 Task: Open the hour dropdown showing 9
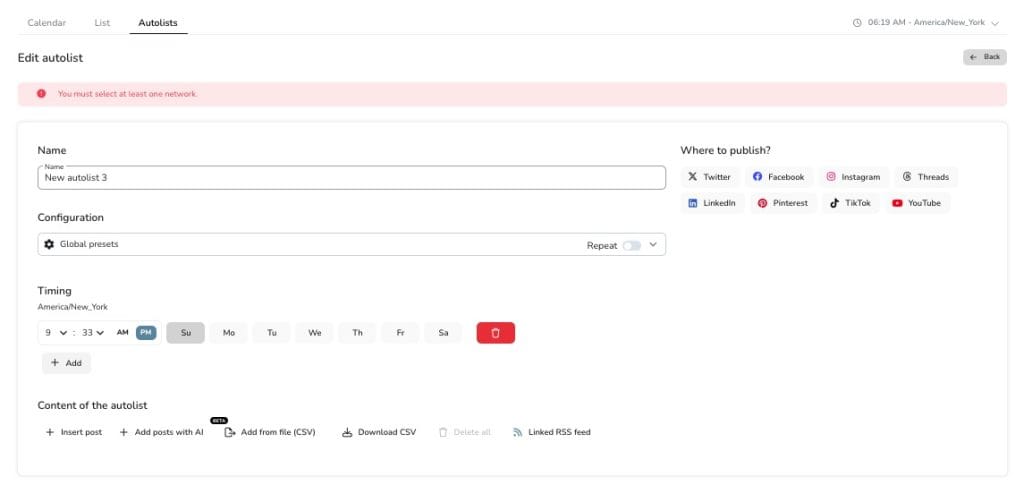coord(56,333)
